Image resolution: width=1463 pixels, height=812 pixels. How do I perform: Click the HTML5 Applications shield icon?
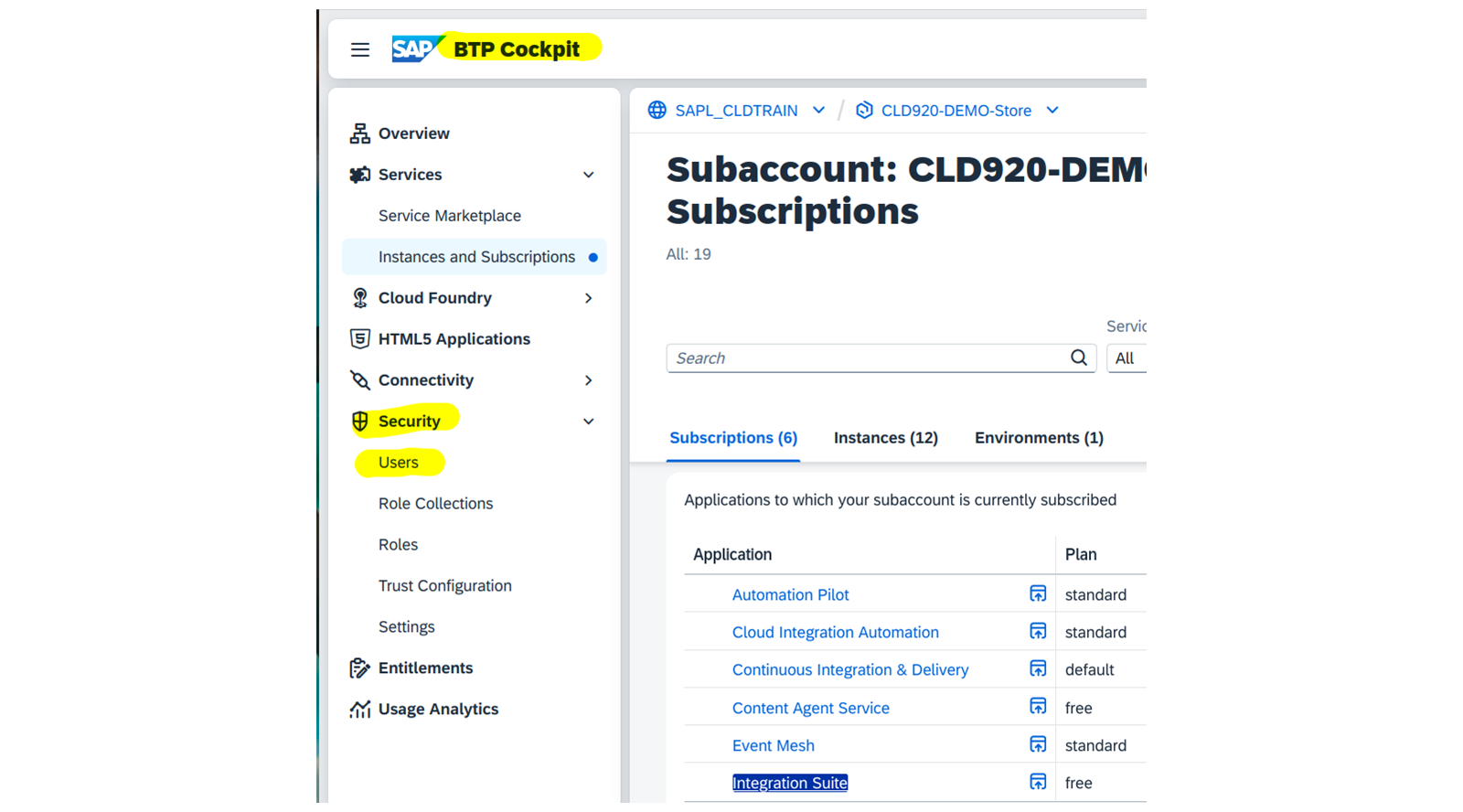pos(360,339)
